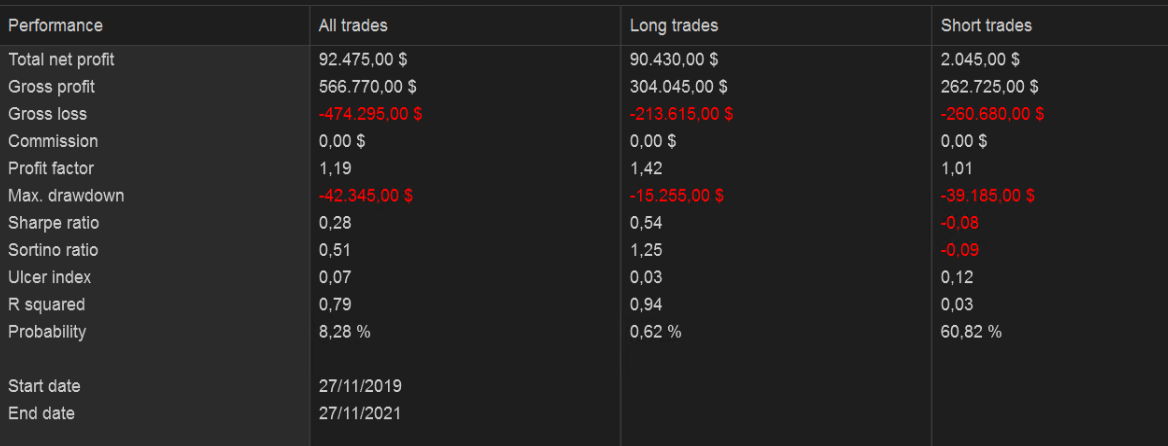Image resolution: width=1168 pixels, height=446 pixels.
Task: Click the Commission row label
Action: [53, 141]
